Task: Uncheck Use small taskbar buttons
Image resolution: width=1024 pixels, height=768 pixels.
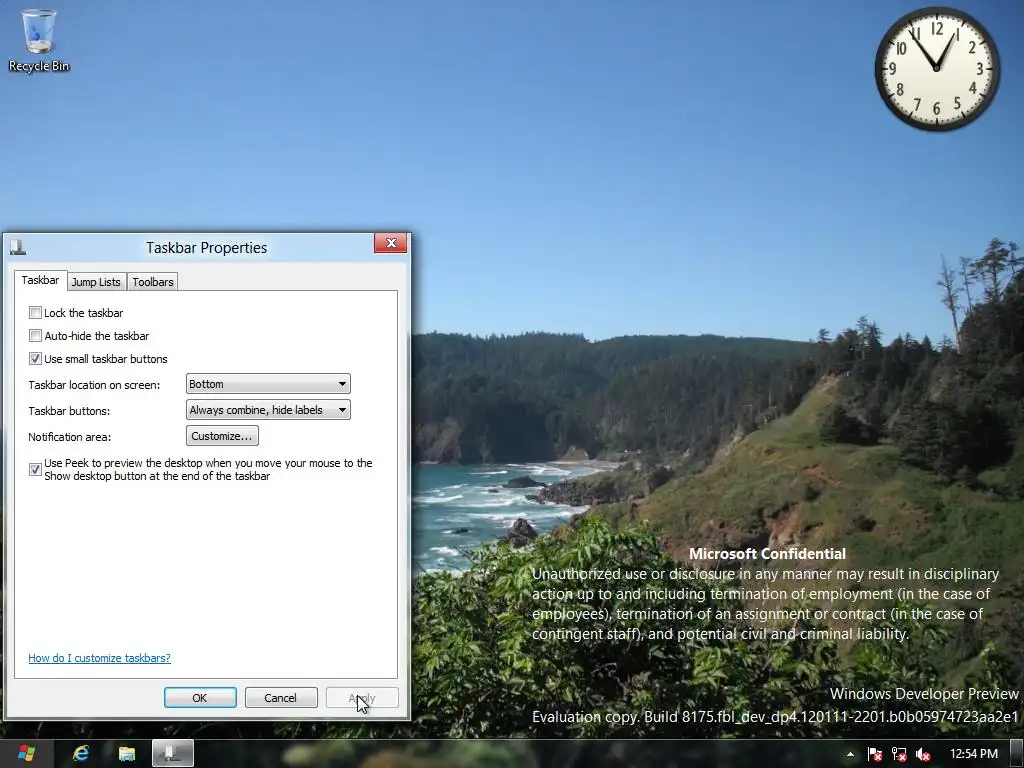Action: click(x=35, y=359)
